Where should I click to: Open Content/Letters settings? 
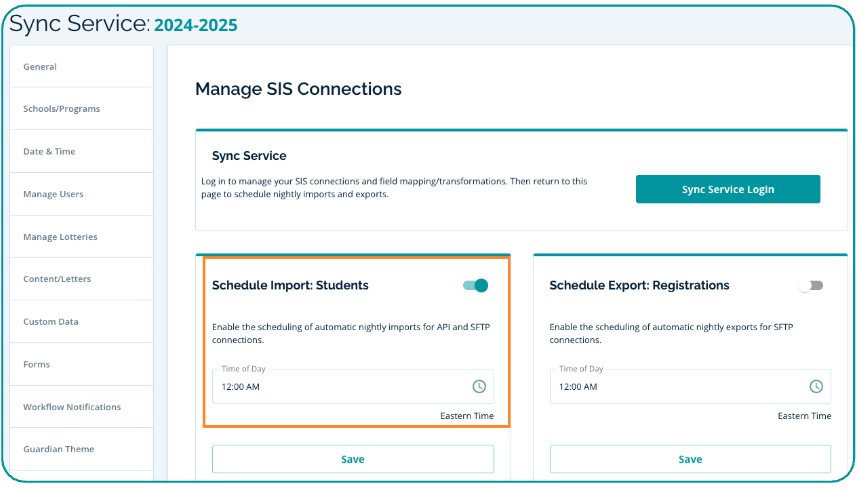[x=57, y=279]
